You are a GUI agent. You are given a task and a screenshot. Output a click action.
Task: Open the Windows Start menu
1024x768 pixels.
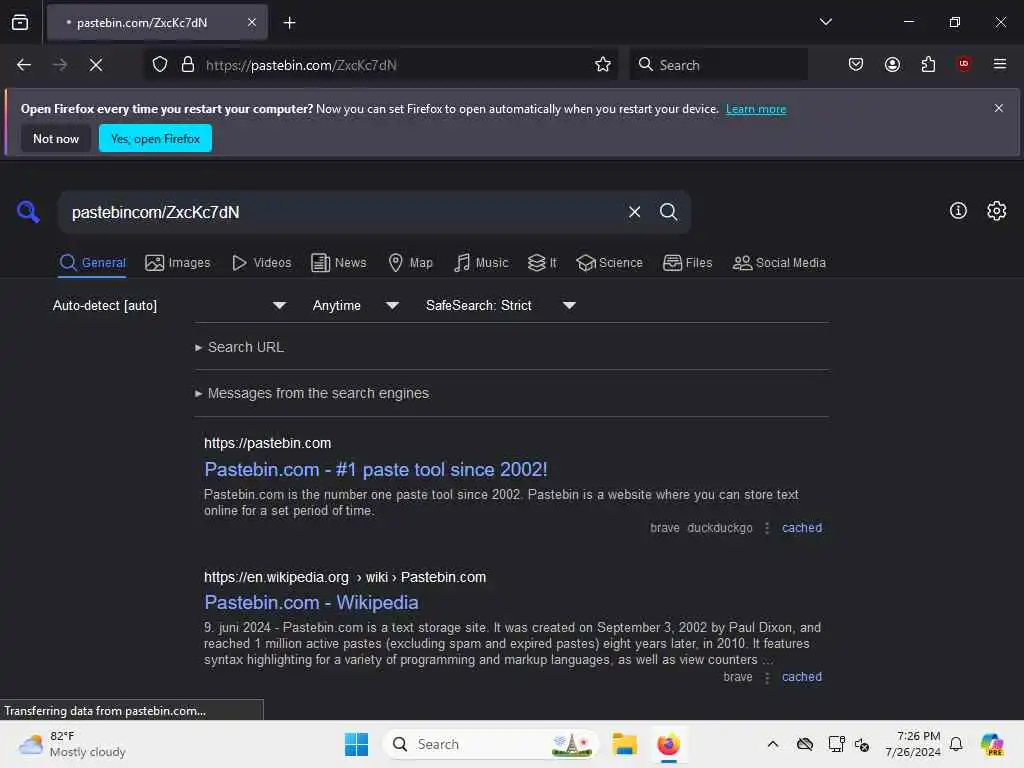356,744
